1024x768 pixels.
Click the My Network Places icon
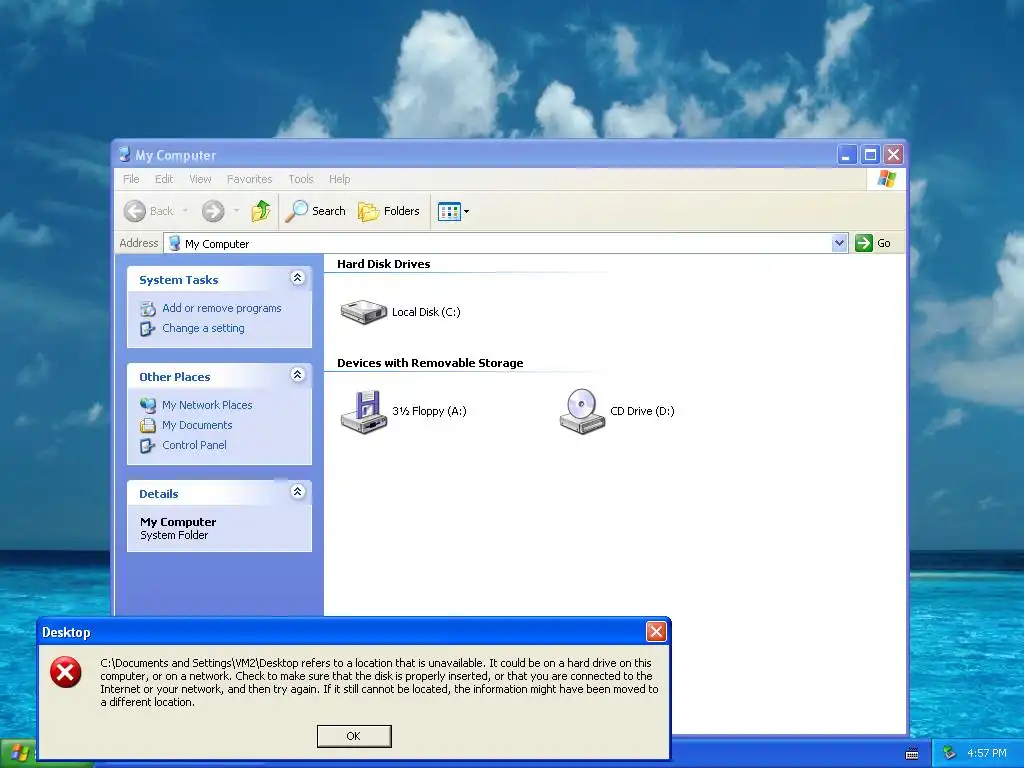pyautogui.click(x=148, y=405)
